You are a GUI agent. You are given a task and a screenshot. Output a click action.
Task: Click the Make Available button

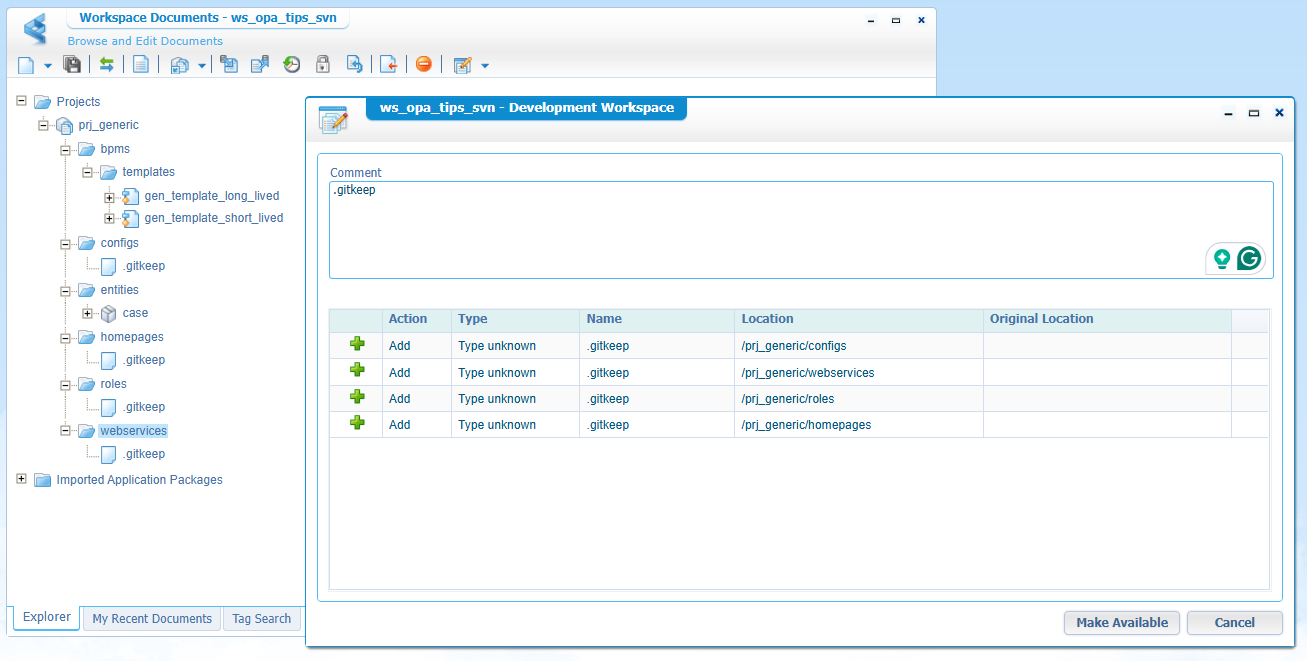click(1122, 622)
